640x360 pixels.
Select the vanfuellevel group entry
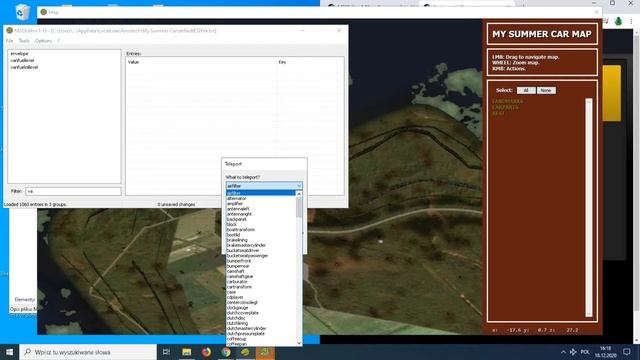(x=22, y=60)
